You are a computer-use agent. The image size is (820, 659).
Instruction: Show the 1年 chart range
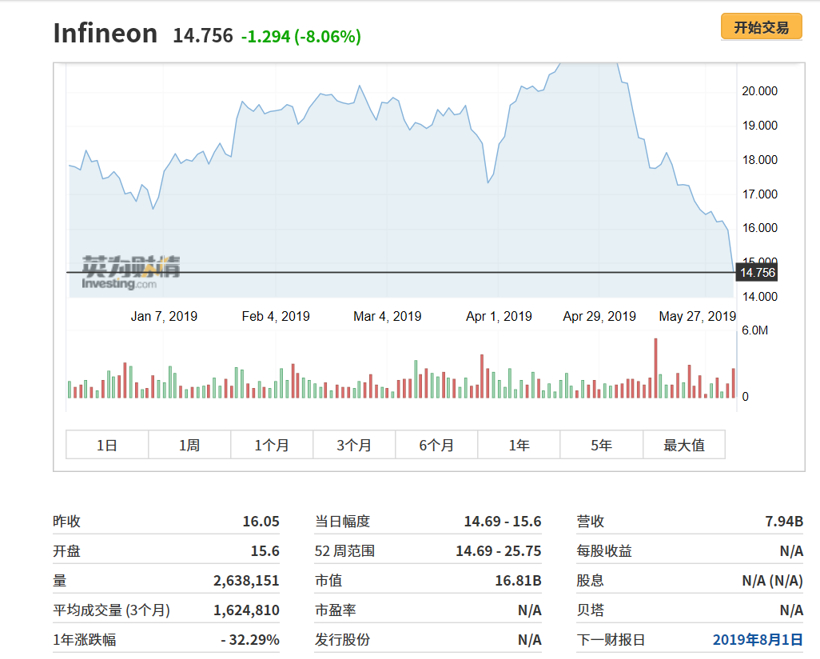[x=519, y=445]
